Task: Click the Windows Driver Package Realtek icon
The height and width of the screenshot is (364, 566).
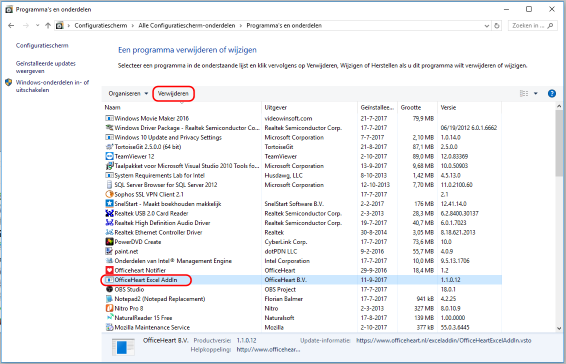Action: [x=109, y=127]
